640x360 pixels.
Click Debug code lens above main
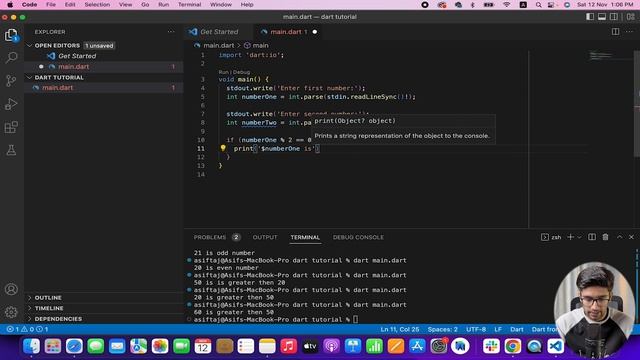click(x=241, y=72)
